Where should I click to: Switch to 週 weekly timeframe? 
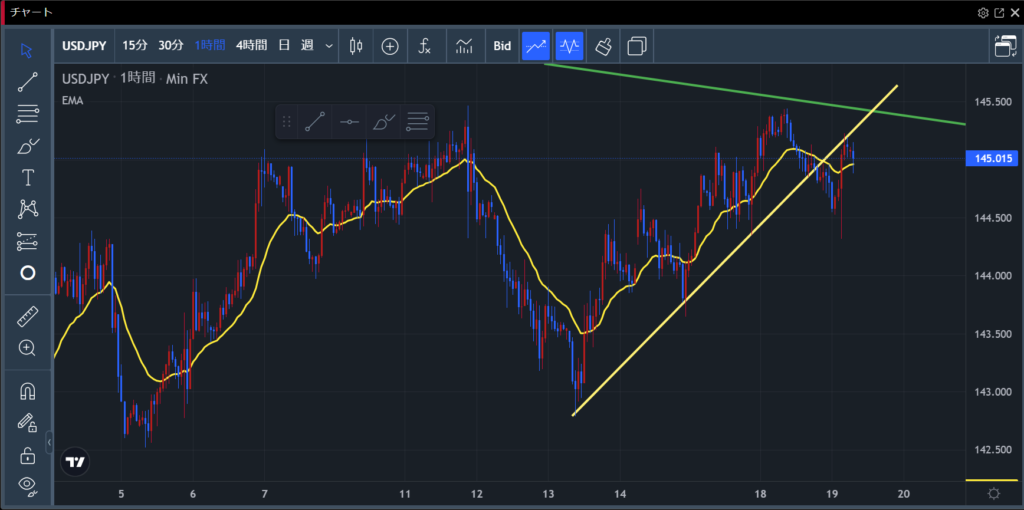(x=307, y=46)
